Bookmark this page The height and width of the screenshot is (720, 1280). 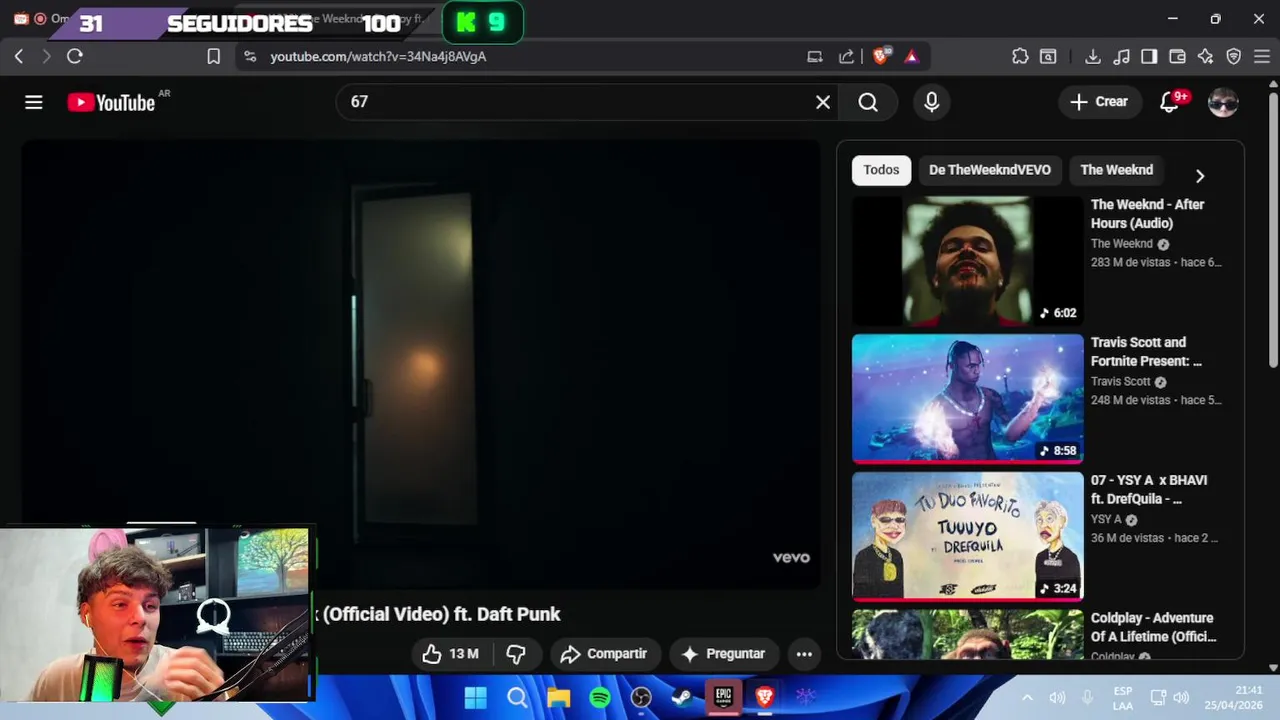coord(213,57)
